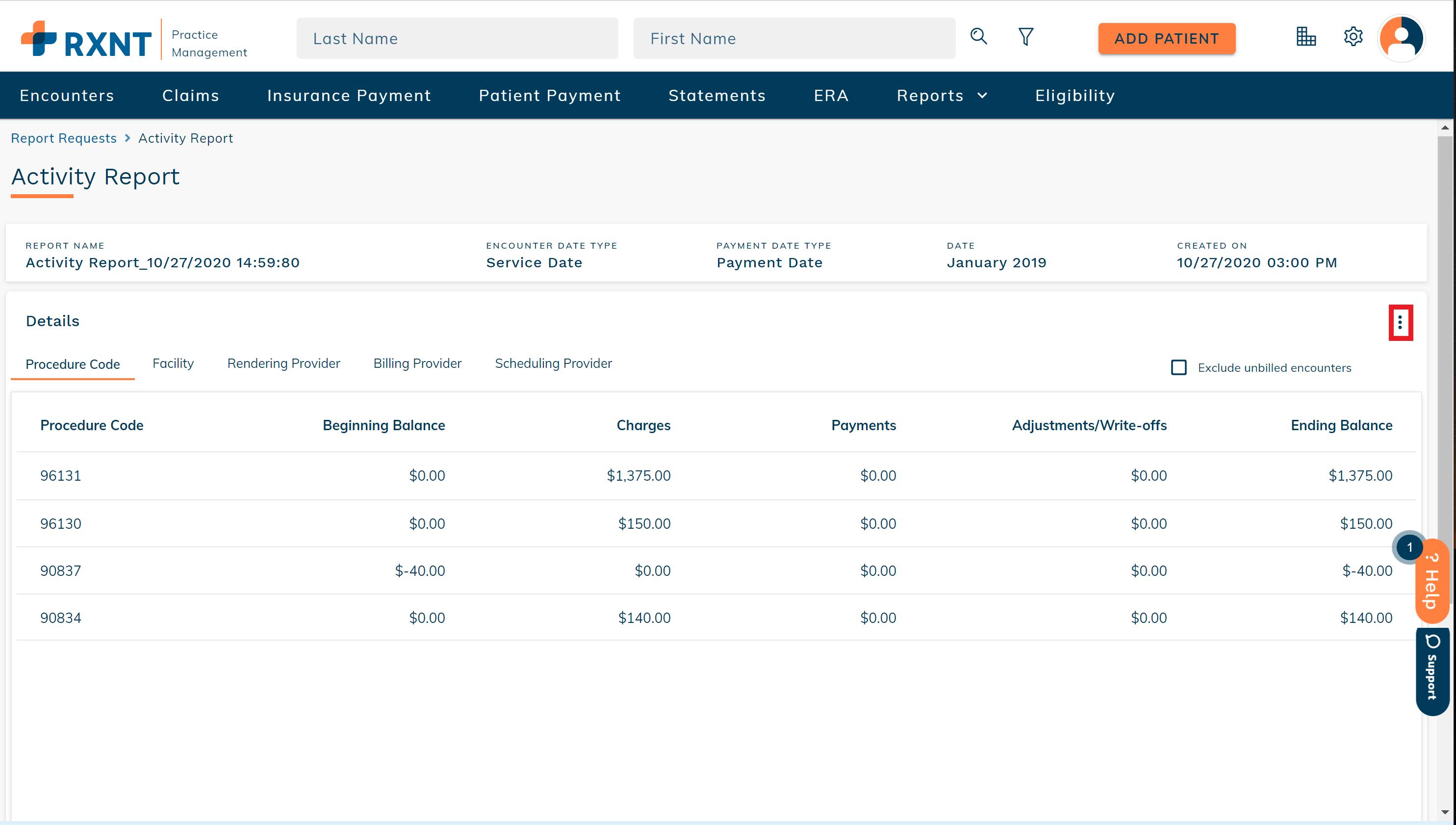Switch to Scheduling Provider tab
This screenshot has height=825, width=1456.
click(x=553, y=363)
